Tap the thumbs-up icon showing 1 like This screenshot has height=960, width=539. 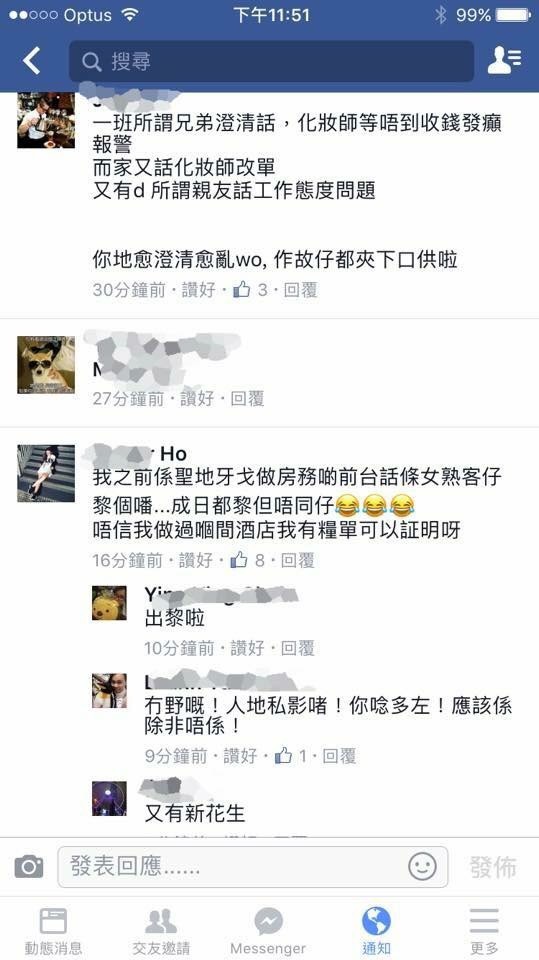click(283, 756)
